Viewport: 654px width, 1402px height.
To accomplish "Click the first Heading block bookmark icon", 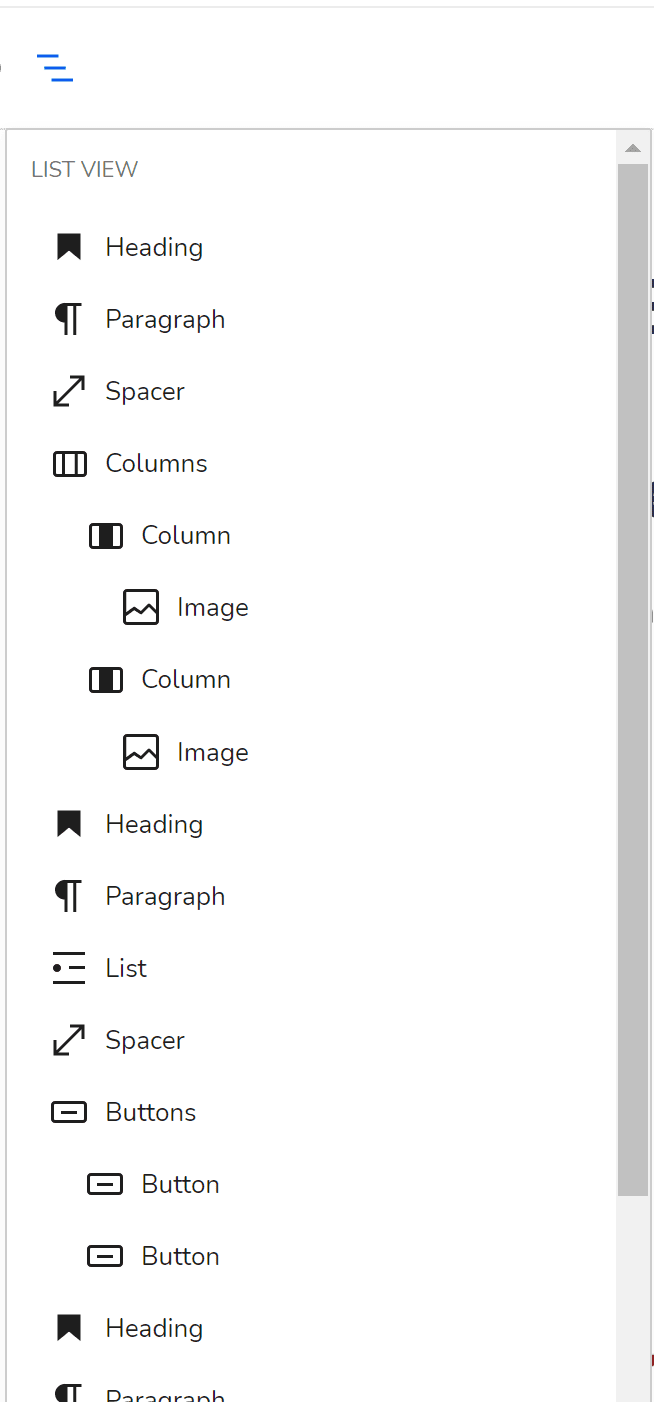I will pyautogui.click(x=68, y=247).
